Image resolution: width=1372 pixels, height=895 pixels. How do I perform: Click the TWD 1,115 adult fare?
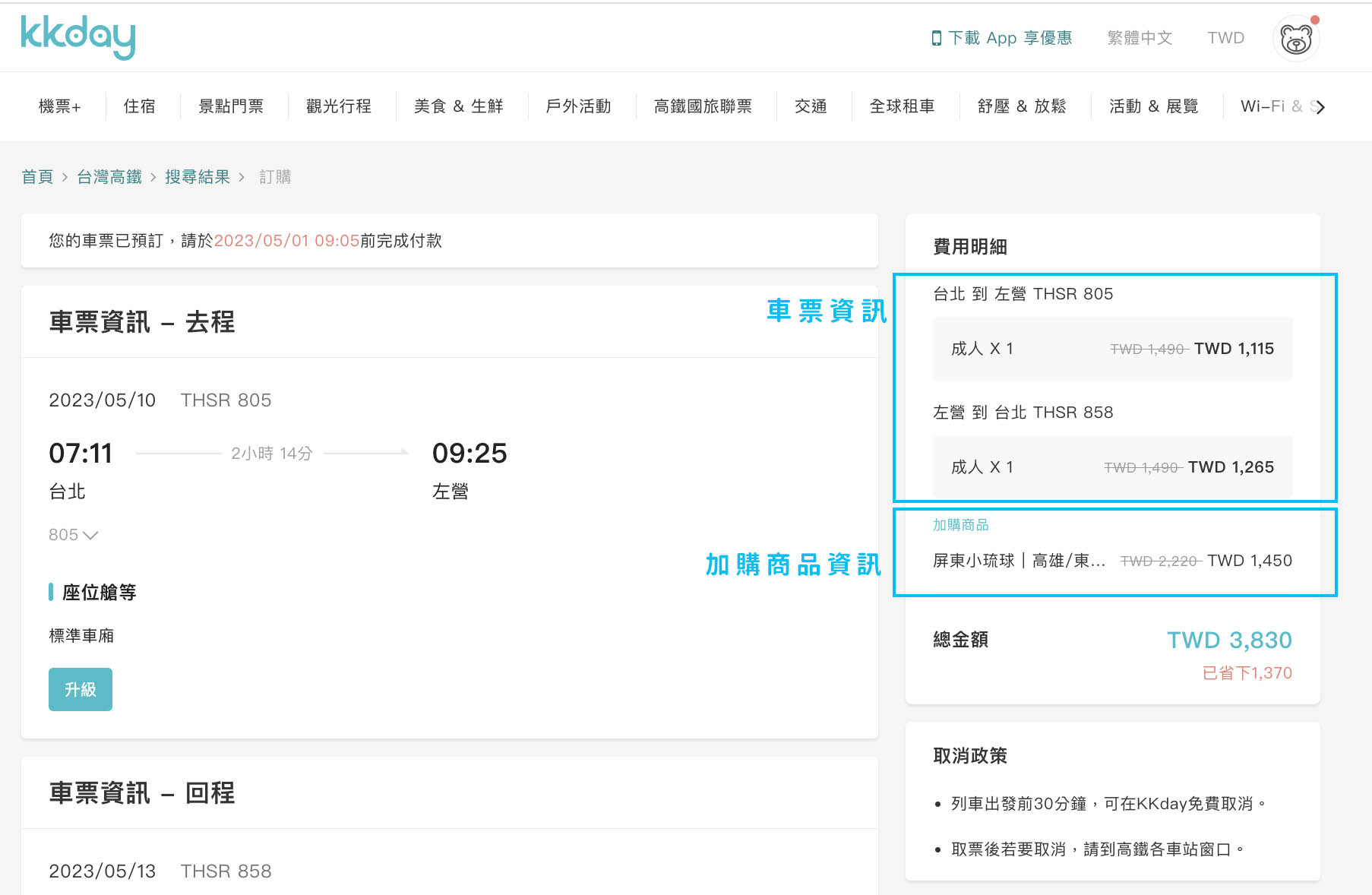(1234, 349)
